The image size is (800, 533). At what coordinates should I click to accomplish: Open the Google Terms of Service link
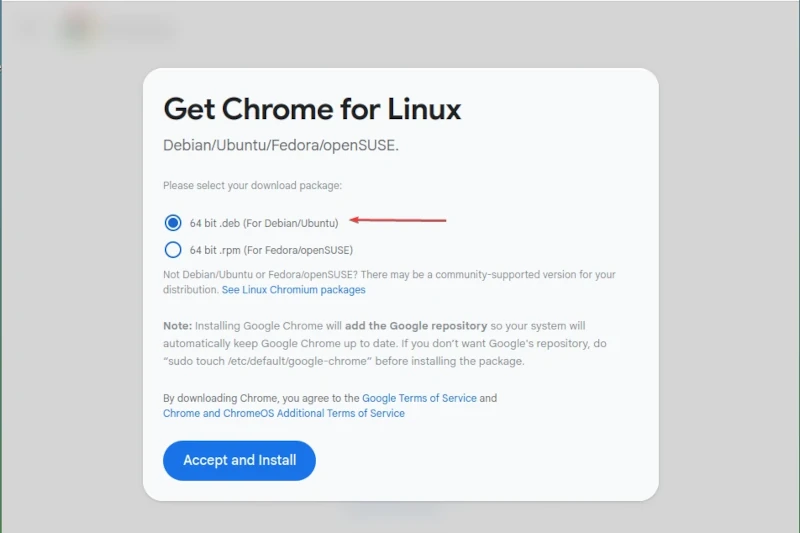coord(419,398)
